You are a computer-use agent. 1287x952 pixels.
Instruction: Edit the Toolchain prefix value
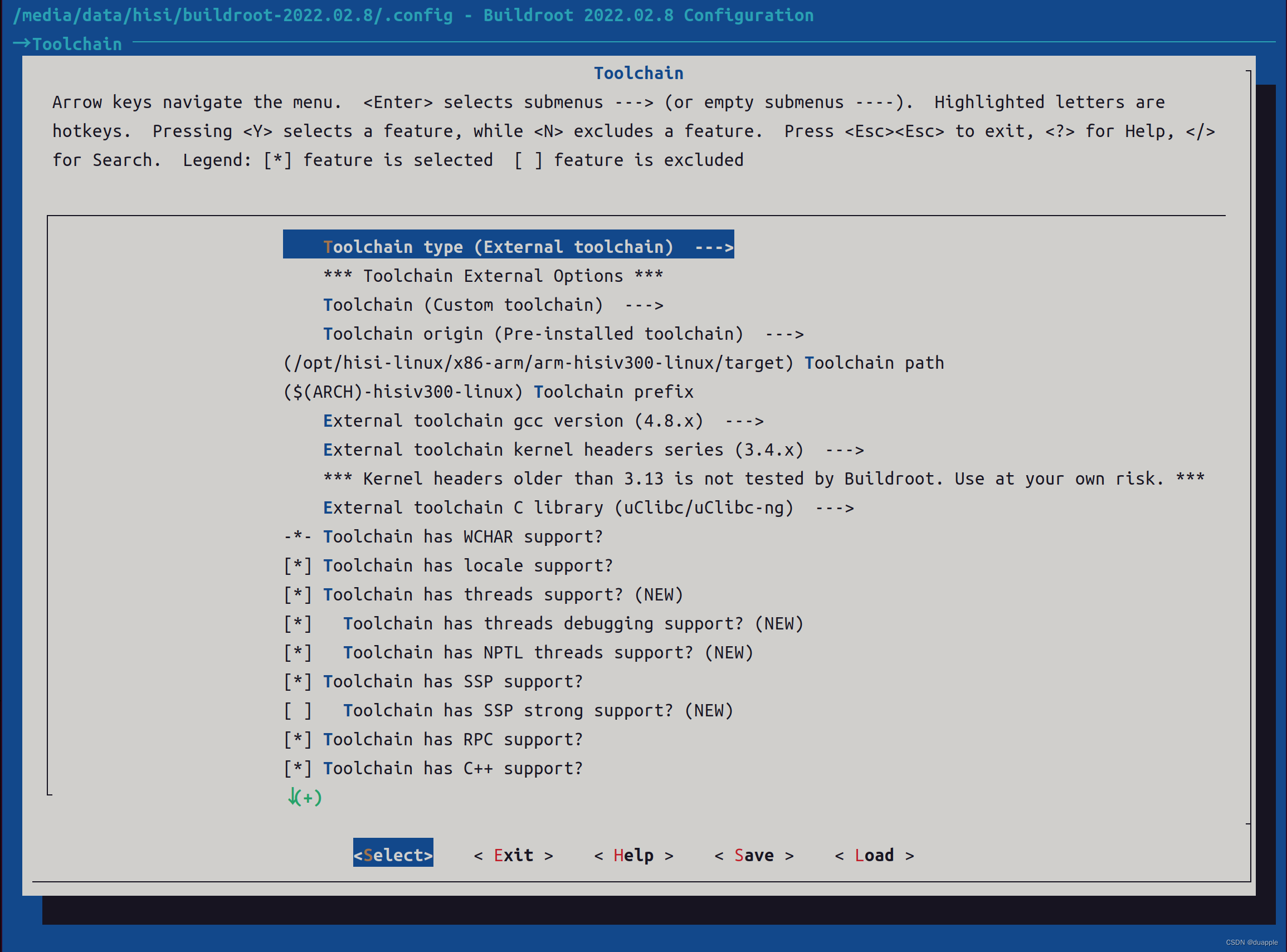[488, 392]
